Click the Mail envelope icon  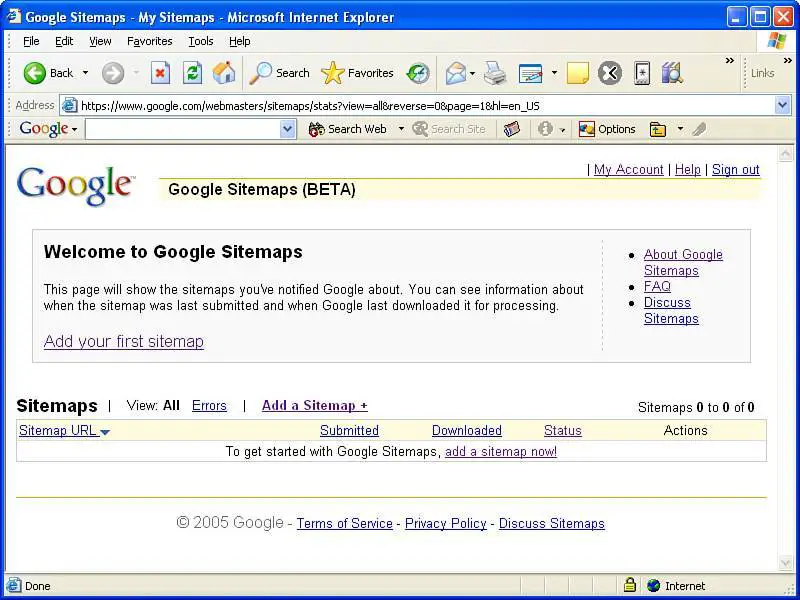pyautogui.click(x=456, y=73)
